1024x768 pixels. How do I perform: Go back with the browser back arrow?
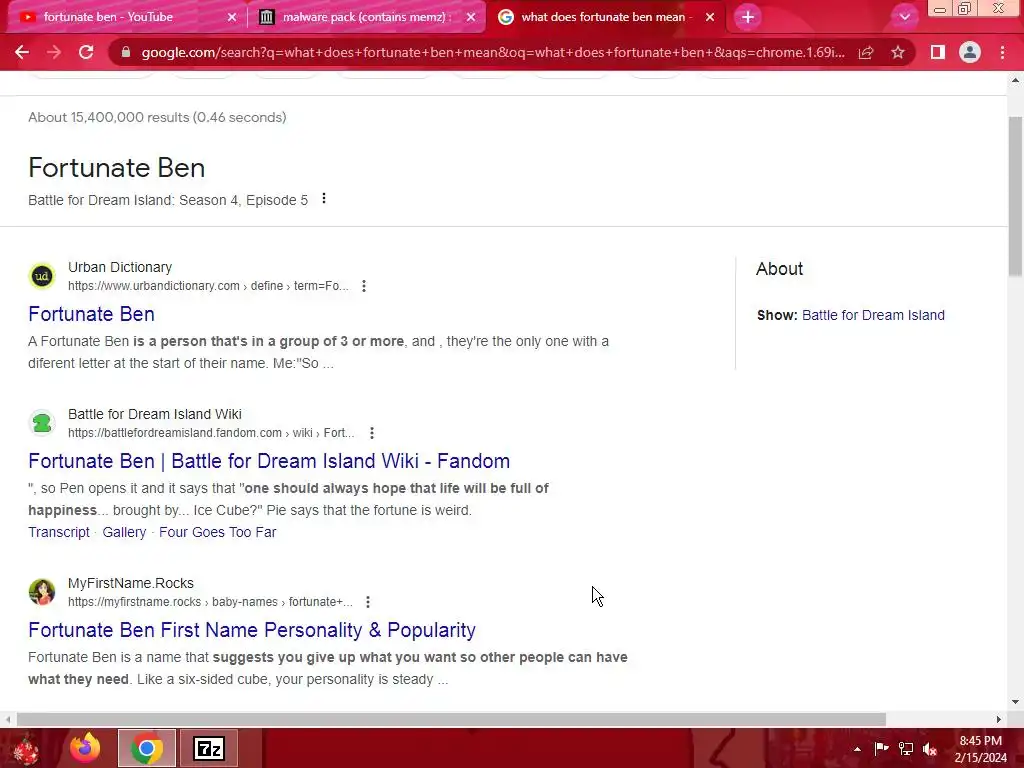click(x=22, y=52)
